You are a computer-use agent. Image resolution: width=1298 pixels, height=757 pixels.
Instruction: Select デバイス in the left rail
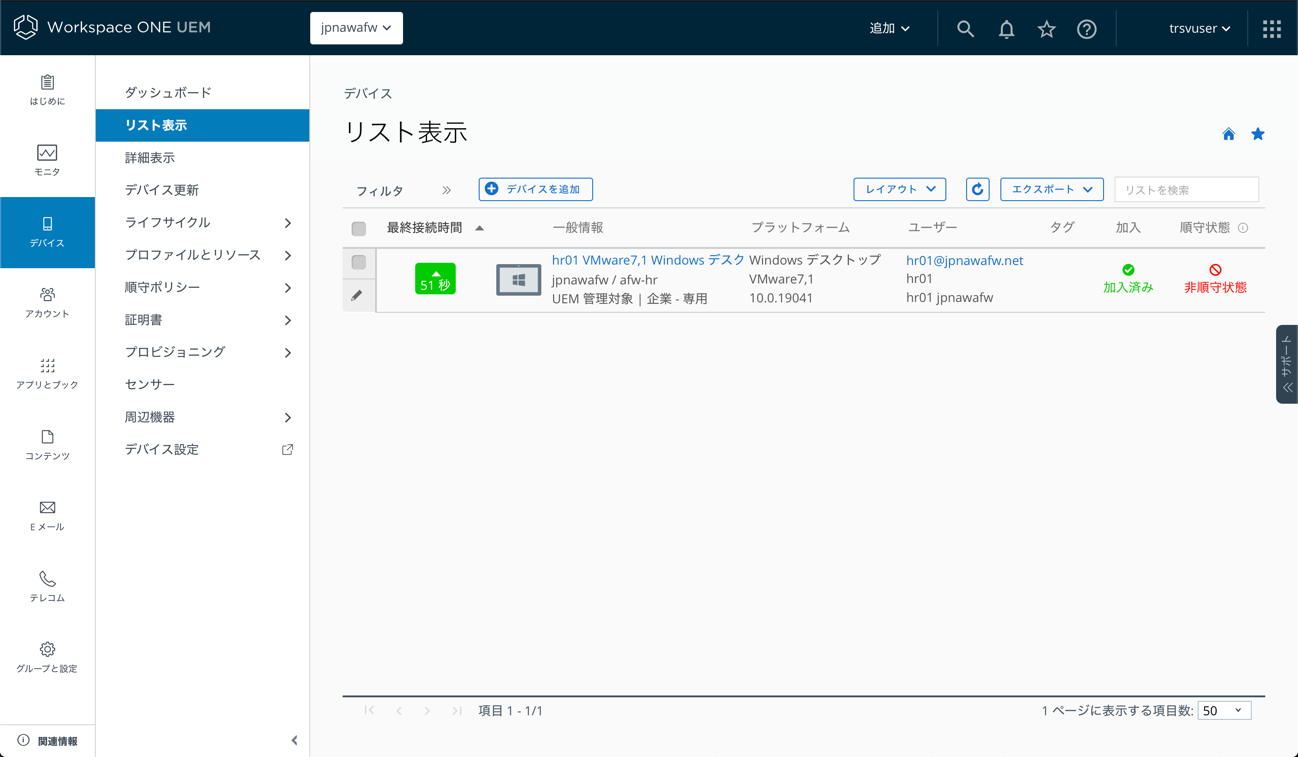coord(47,232)
